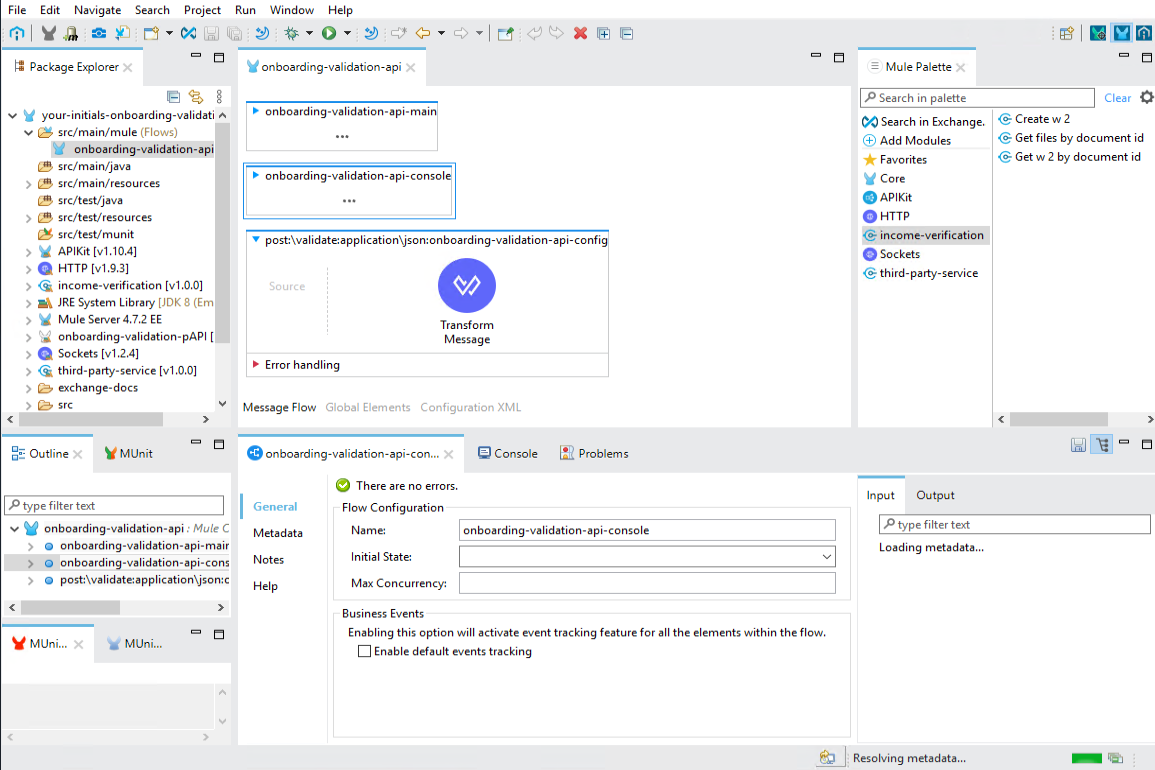
Task: Open the Navigate menu
Action: tap(98, 10)
